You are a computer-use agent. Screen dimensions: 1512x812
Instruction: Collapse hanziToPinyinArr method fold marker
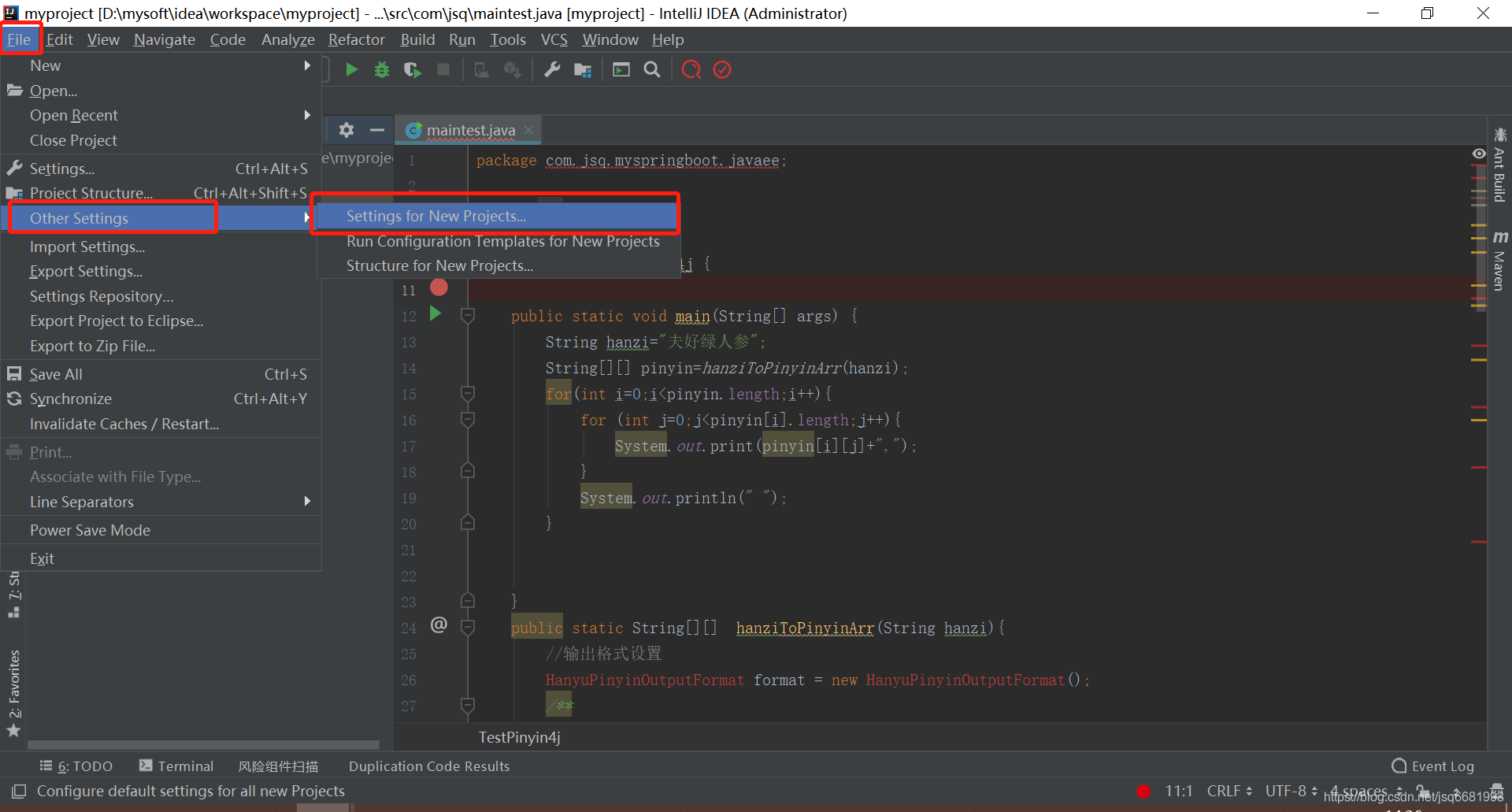[x=468, y=627]
